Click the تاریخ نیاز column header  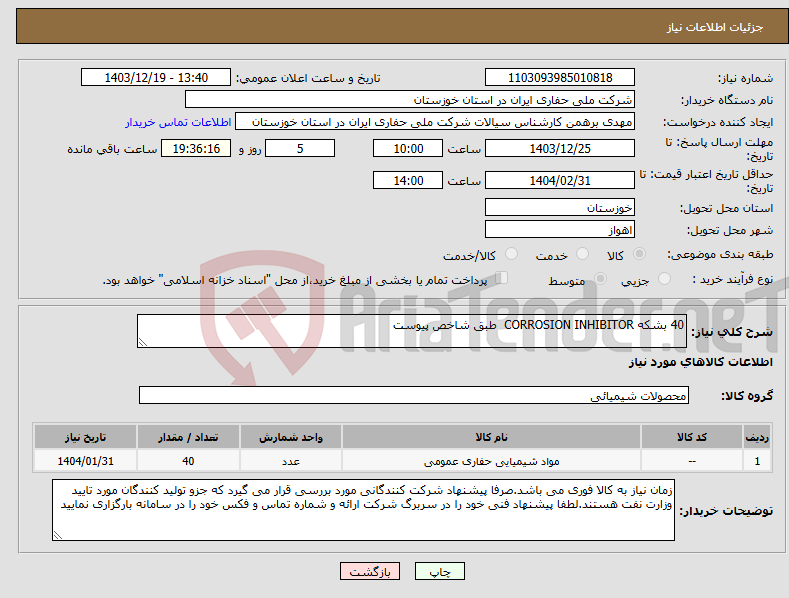86,437
